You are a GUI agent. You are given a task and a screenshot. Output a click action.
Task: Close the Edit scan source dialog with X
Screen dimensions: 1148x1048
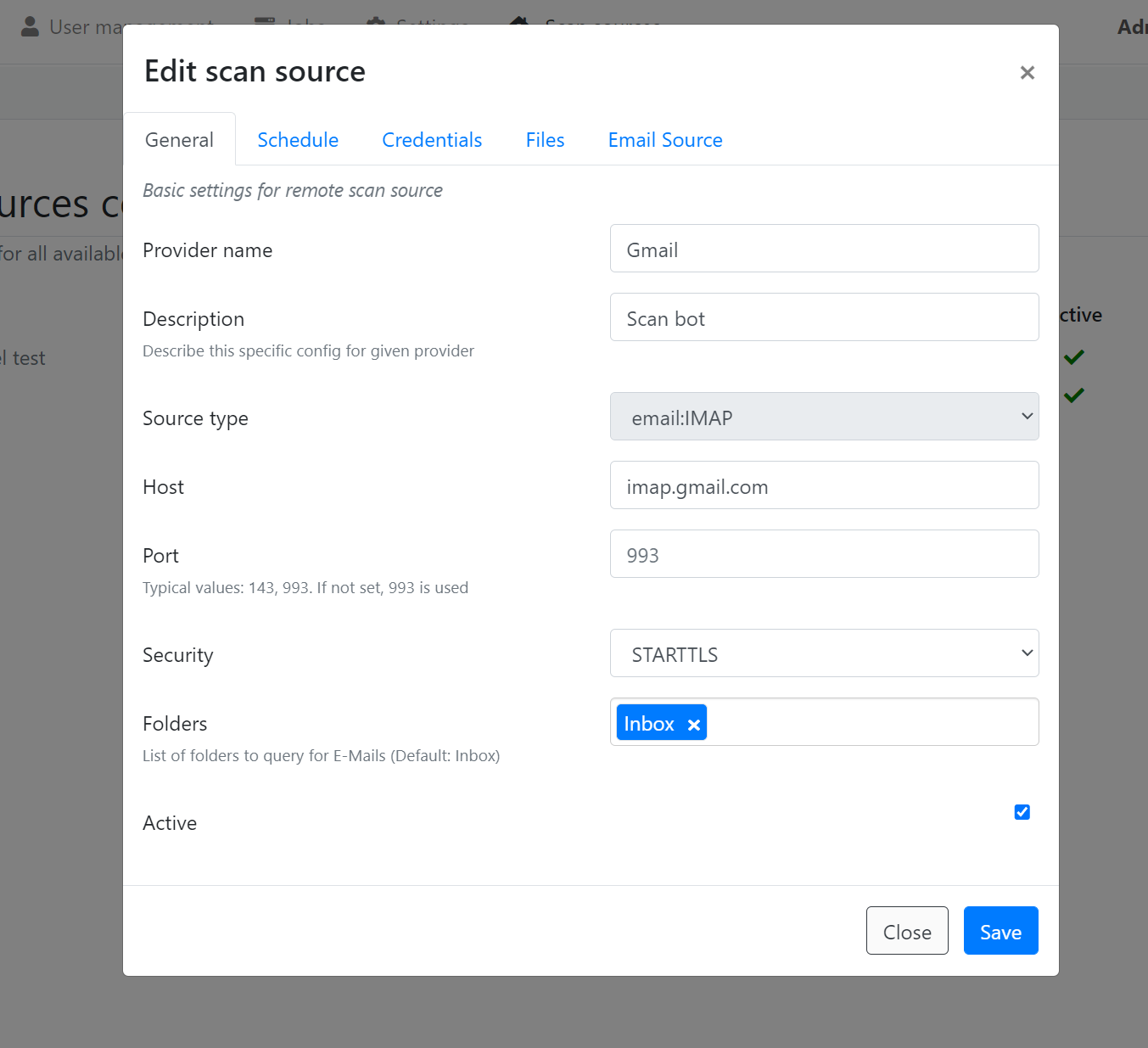(1027, 73)
